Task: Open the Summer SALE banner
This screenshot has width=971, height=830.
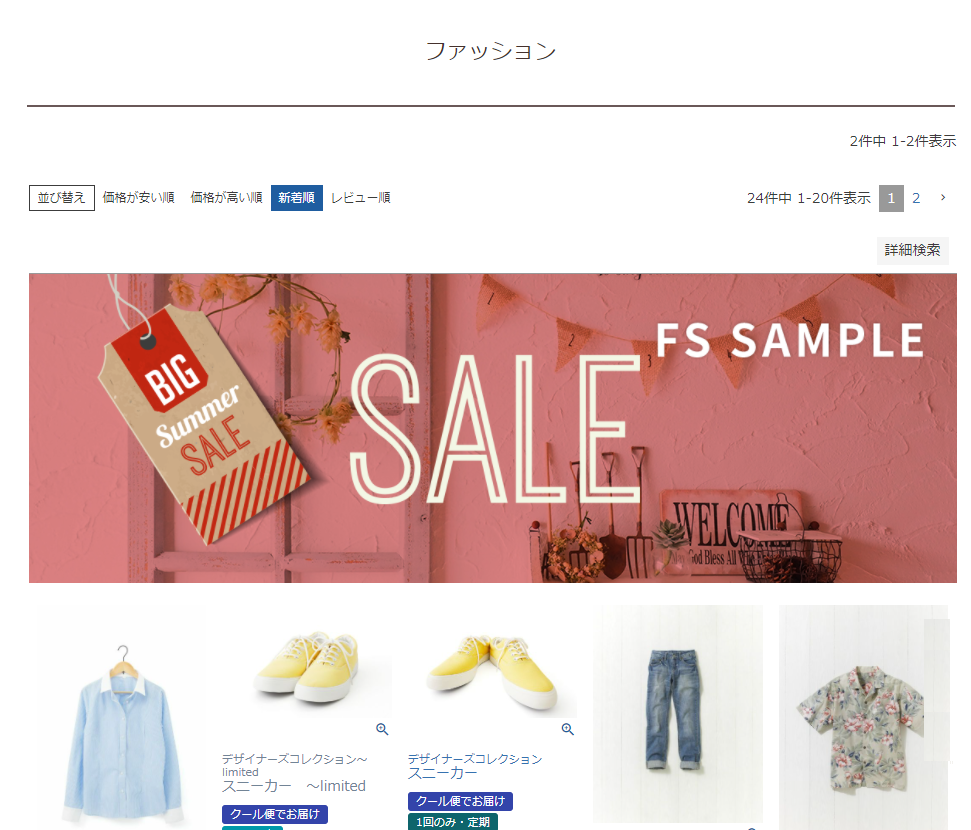Action: coord(492,428)
